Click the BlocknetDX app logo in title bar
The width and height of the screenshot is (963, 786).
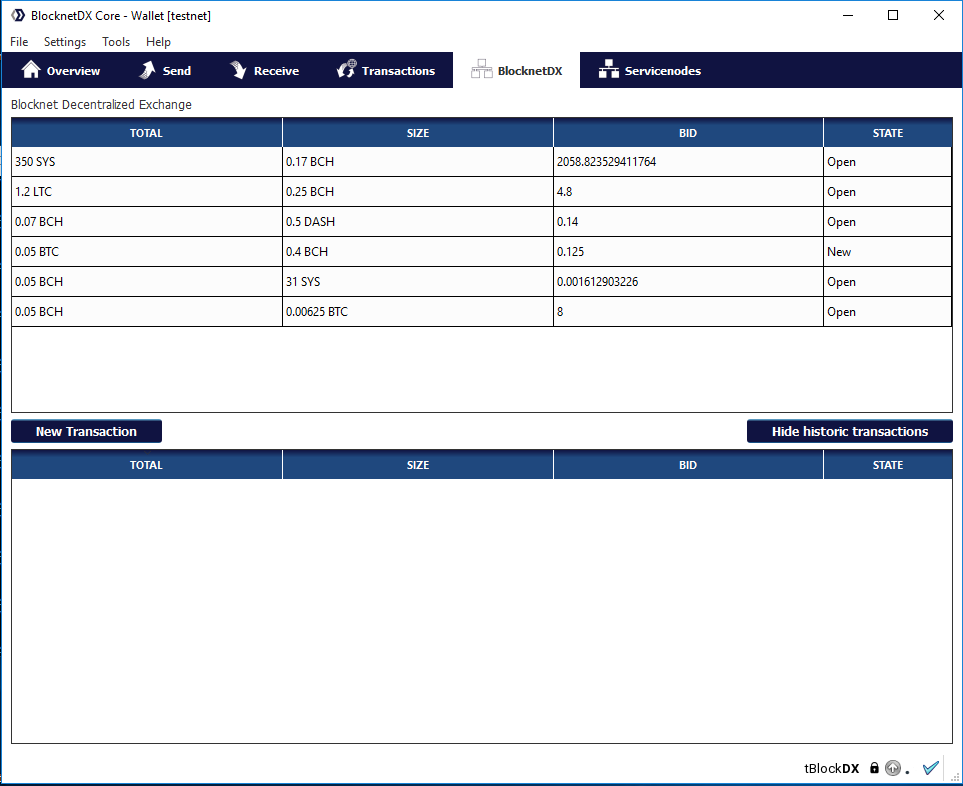point(18,15)
